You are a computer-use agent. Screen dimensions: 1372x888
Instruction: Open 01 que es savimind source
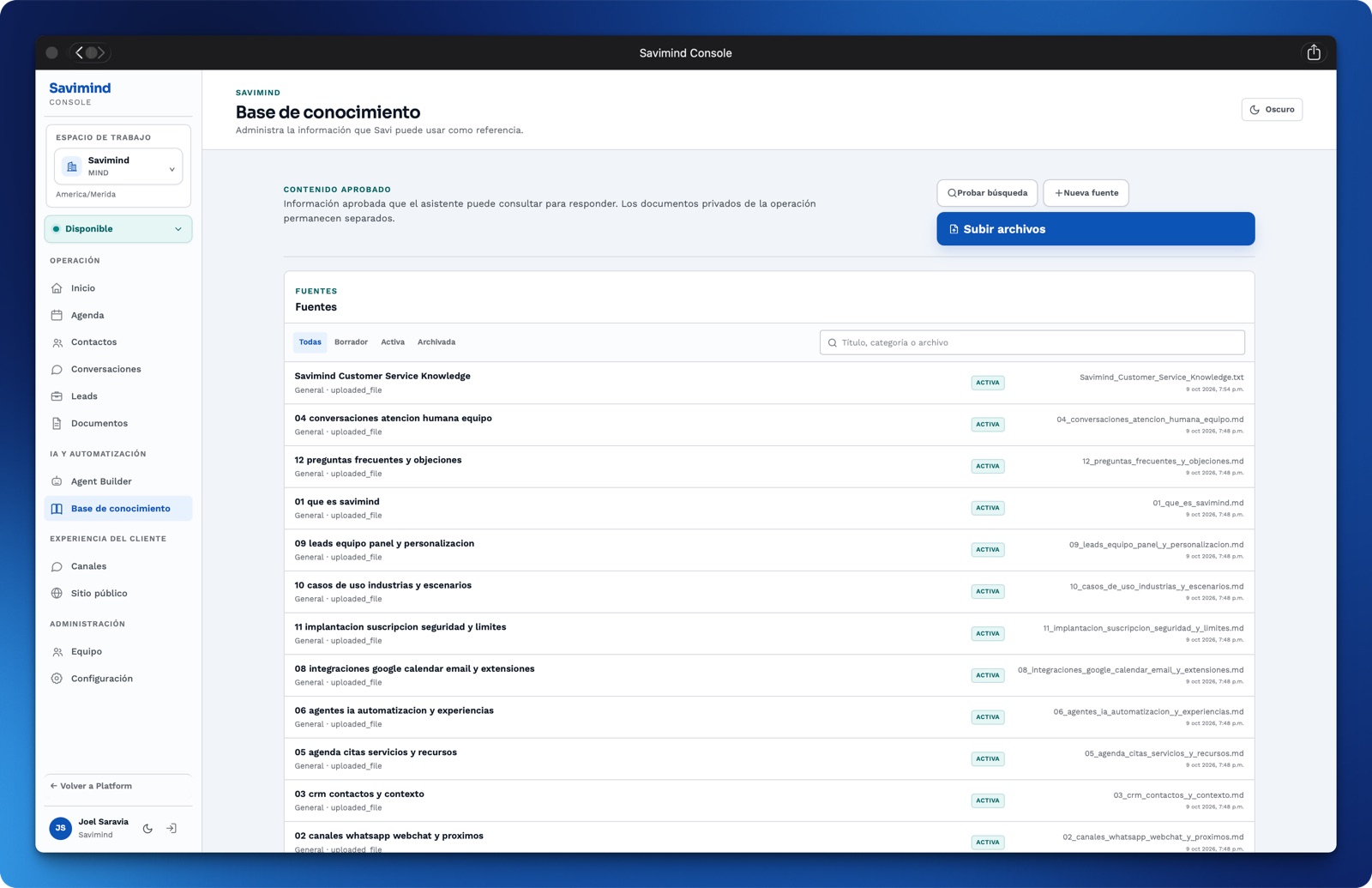(769, 508)
